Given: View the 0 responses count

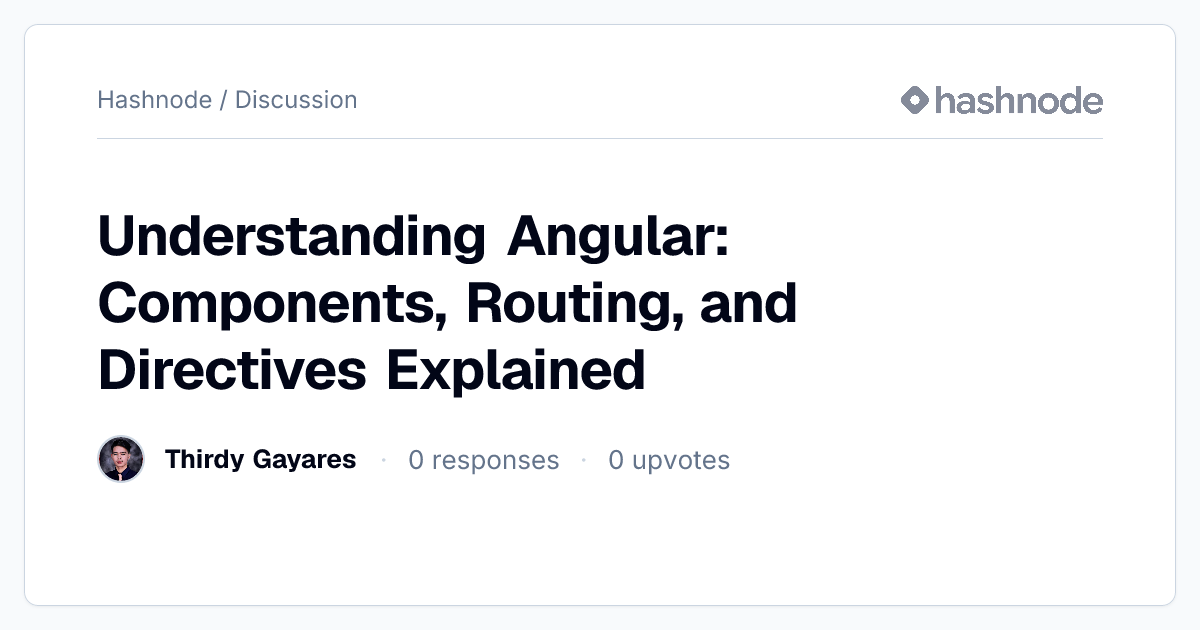Looking at the screenshot, I should pyautogui.click(x=483, y=460).
